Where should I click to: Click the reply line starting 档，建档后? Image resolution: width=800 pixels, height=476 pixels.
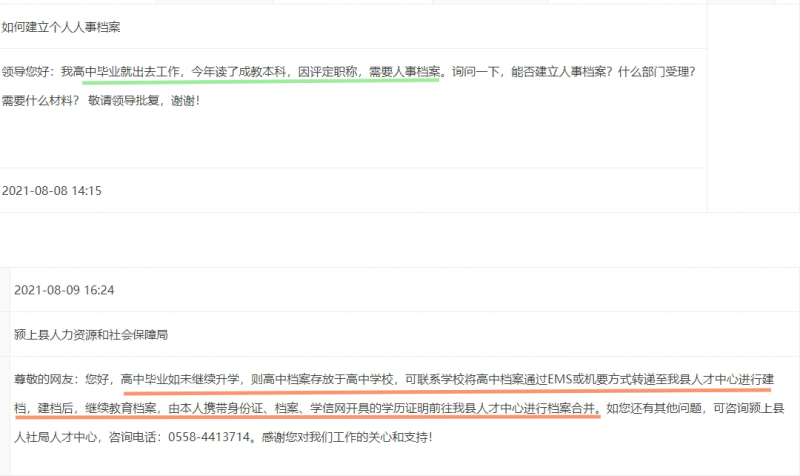pyautogui.click(x=399, y=408)
